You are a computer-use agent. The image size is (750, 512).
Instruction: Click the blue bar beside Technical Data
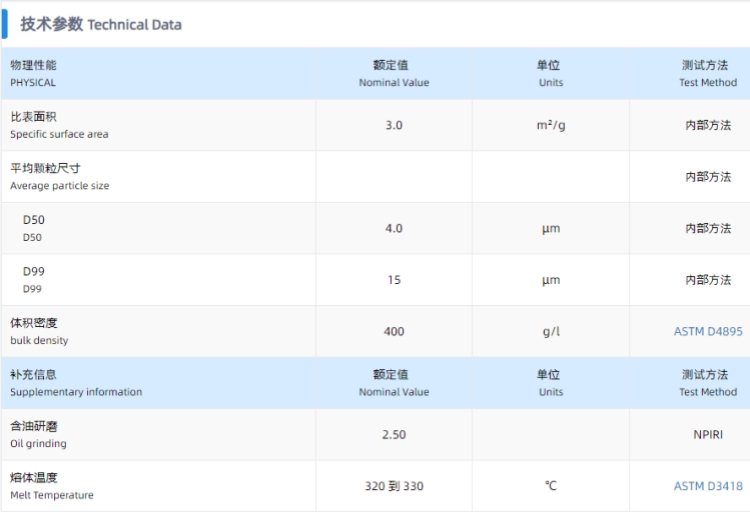[x=4, y=24]
